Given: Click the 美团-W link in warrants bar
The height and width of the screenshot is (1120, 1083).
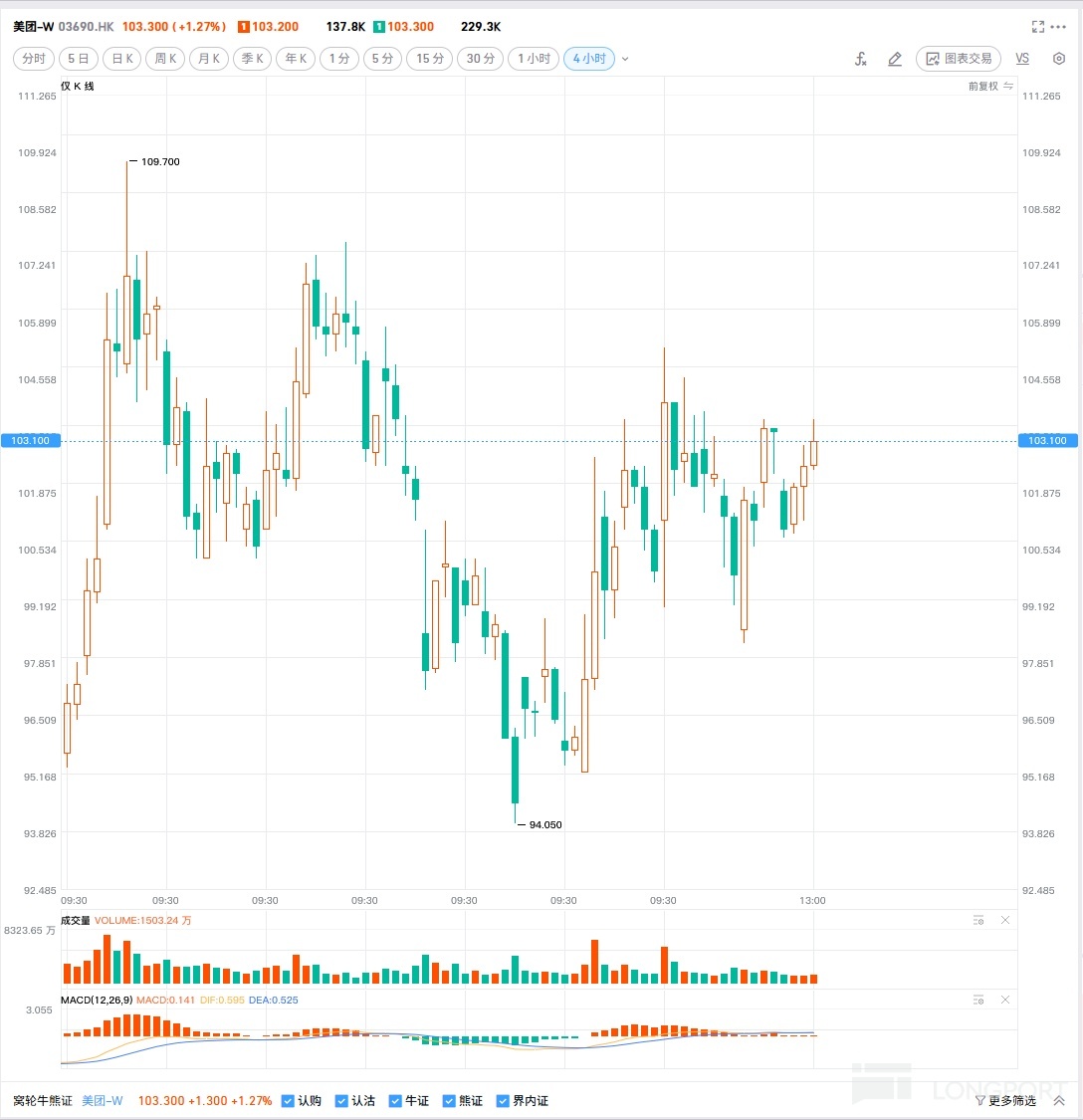Looking at the screenshot, I should pyautogui.click(x=103, y=1101).
